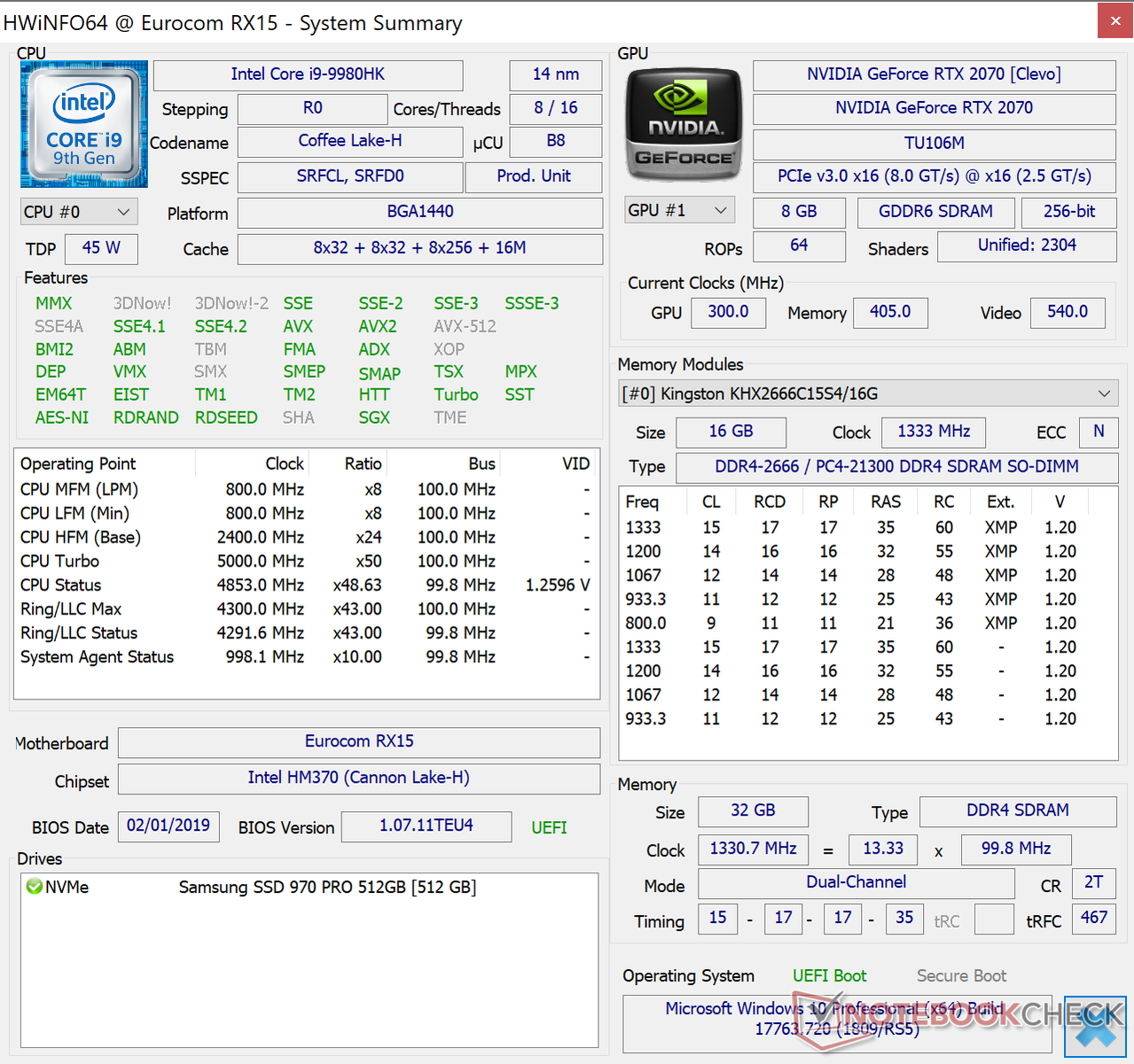
Task: Click the memory Clock value 1330.7 MHz
Action: tap(753, 849)
